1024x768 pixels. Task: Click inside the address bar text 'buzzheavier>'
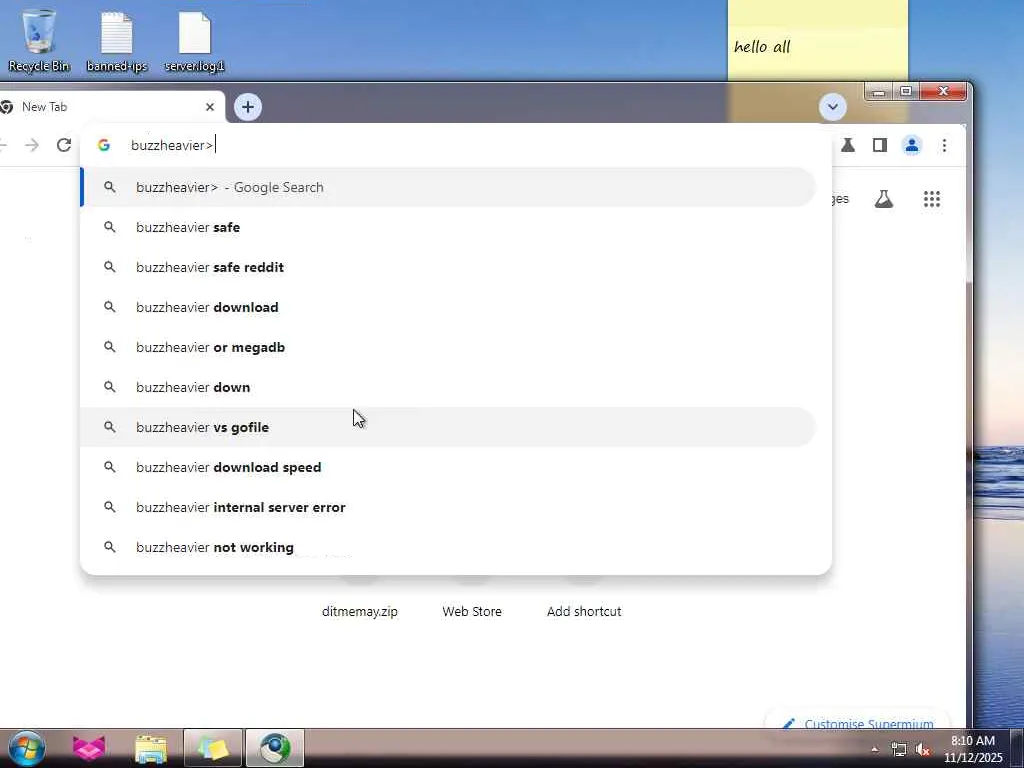click(172, 145)
